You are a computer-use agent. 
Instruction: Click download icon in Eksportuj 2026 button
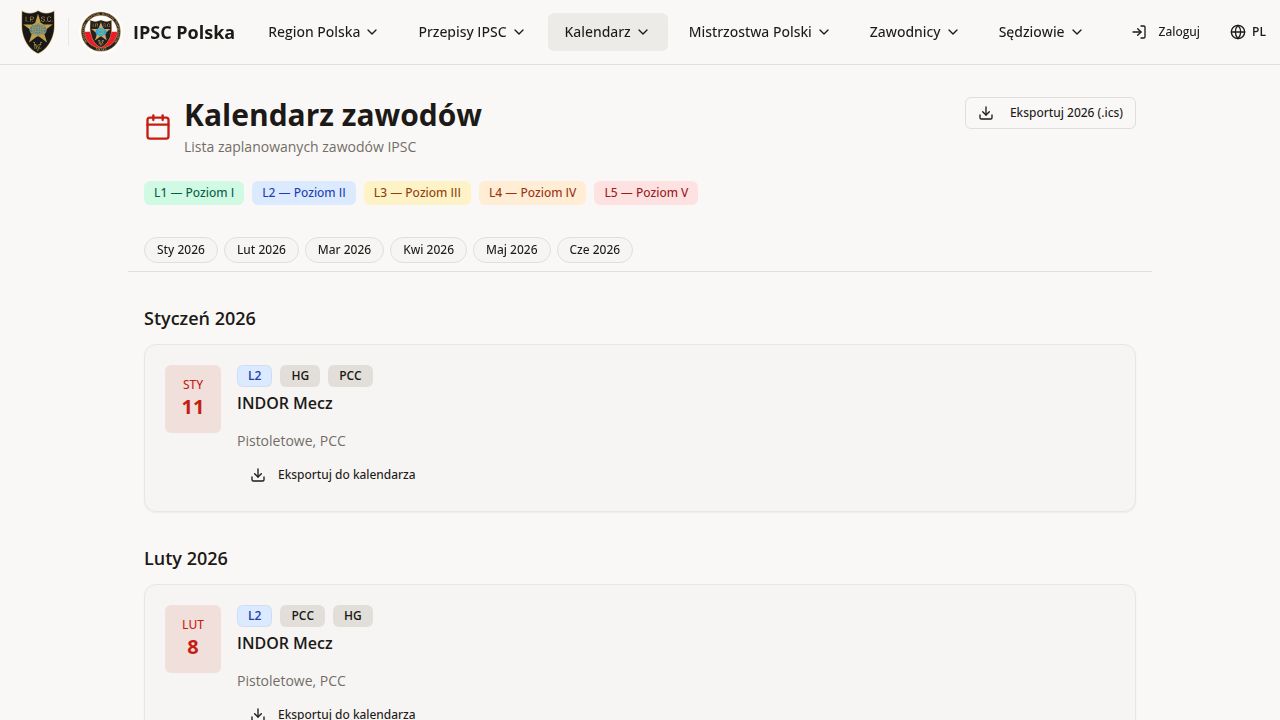986,113
